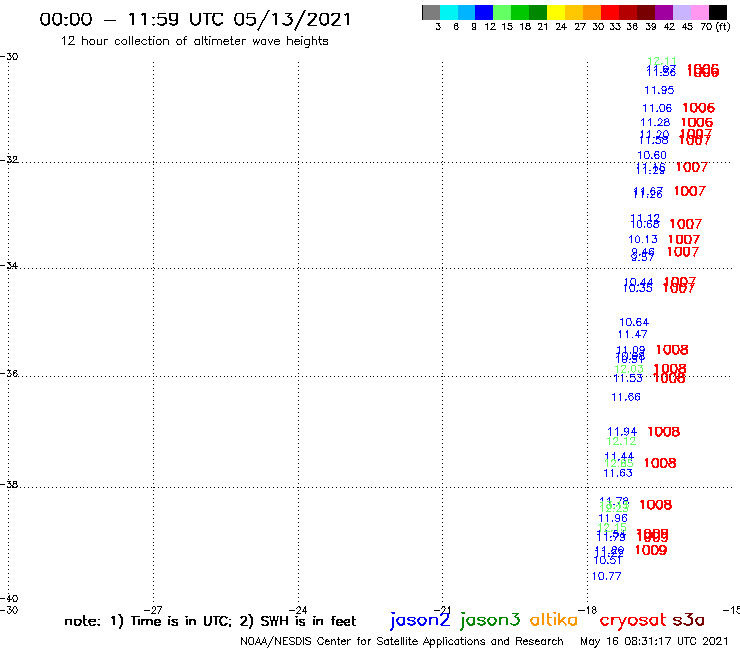Click the bottom wave height value 10.77
The image size is (740, 650).
pos(606,576)
